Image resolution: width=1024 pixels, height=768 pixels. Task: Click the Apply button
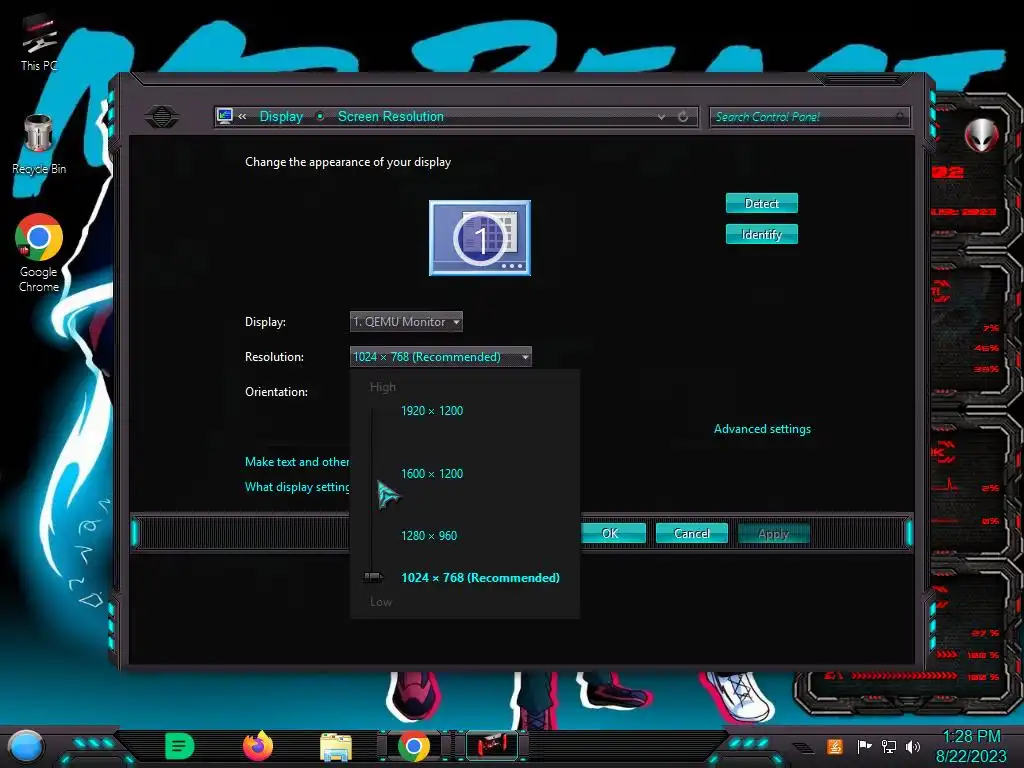tap(773, 534)
